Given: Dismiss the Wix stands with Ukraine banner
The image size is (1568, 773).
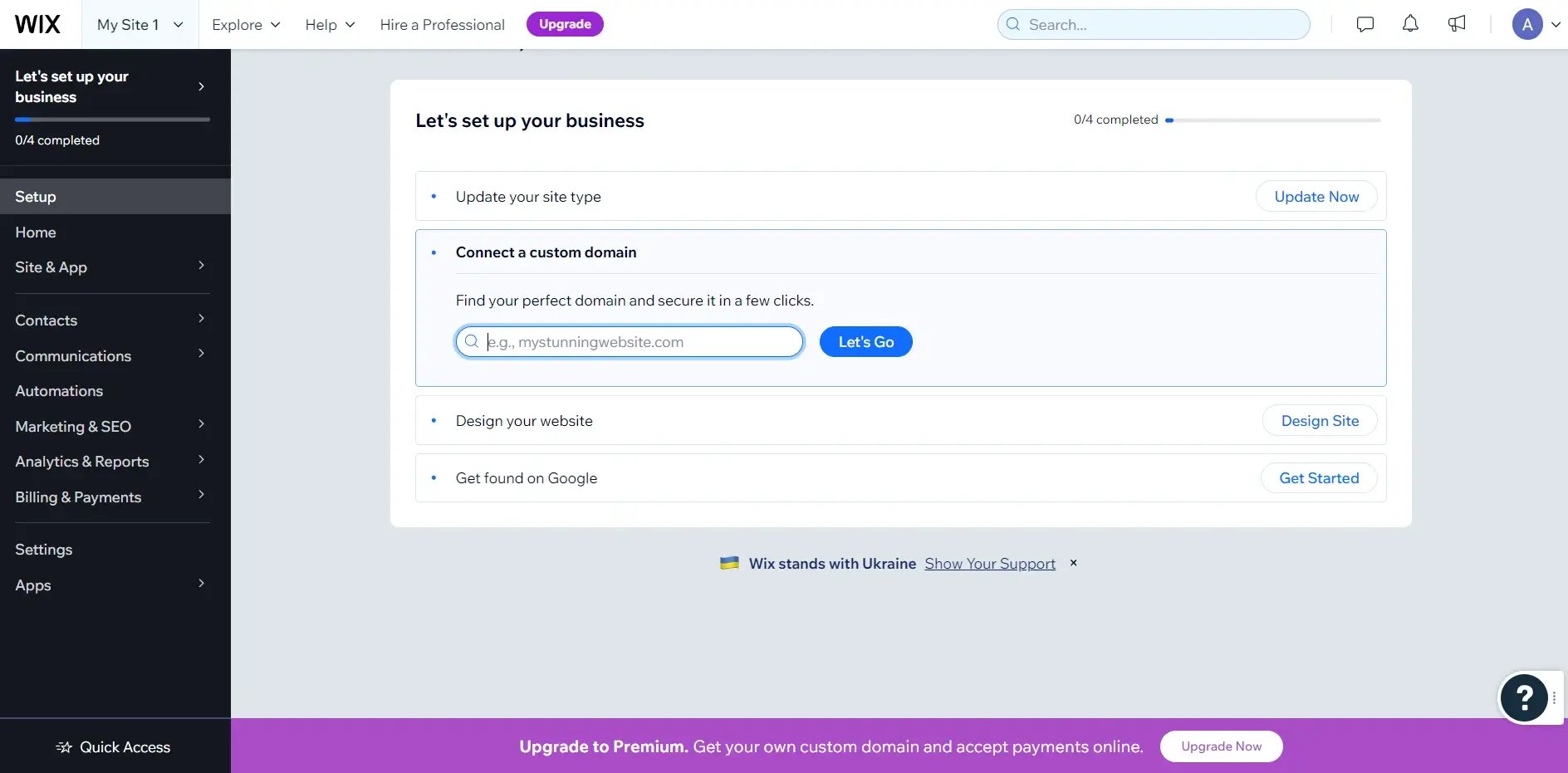Looking at the screenshot, I should (1073, 563).
